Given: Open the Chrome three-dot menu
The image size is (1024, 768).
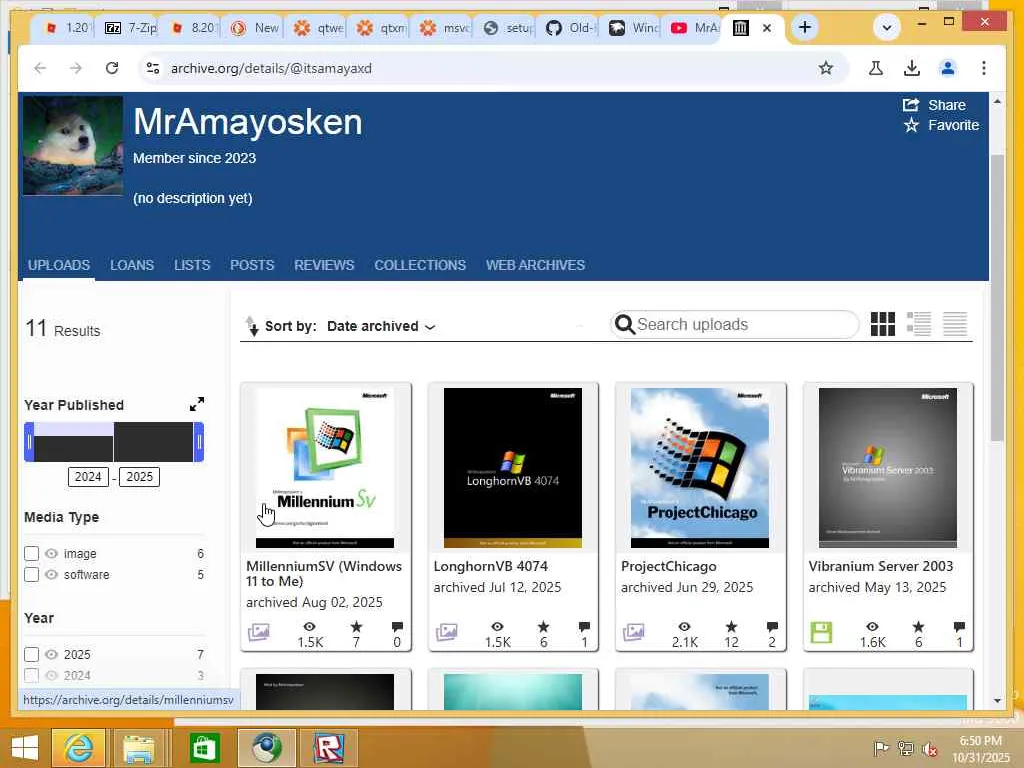Looking at the screenshot, I should pyautogui.click(x=984, y=68).
